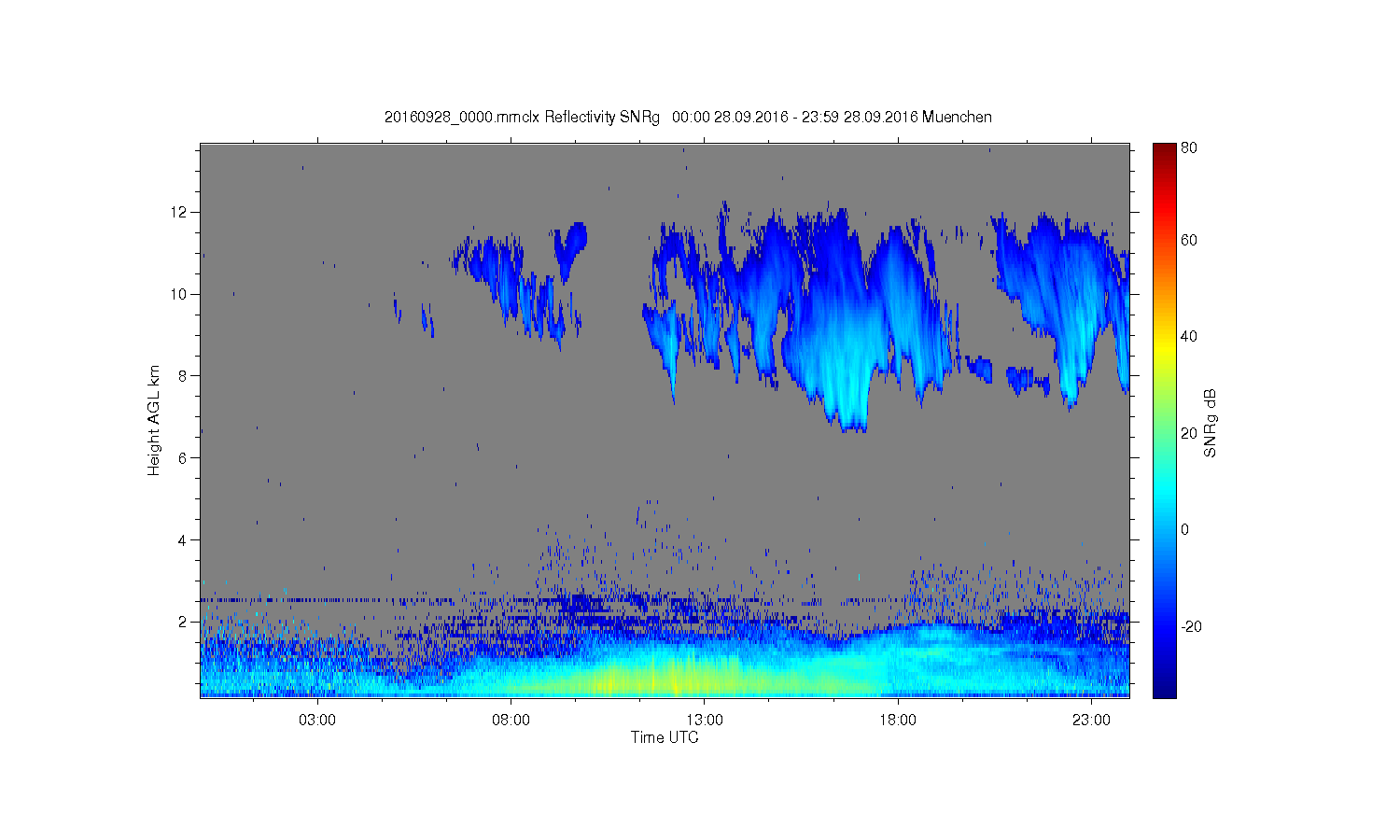This screenshot has height=840, width=1400.
Task: Click the height tick label 6
Action: click(x=184, y=457)
